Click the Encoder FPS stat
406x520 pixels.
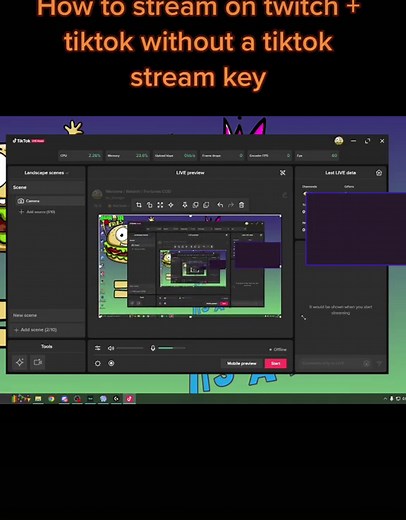(x=269, y=156)
